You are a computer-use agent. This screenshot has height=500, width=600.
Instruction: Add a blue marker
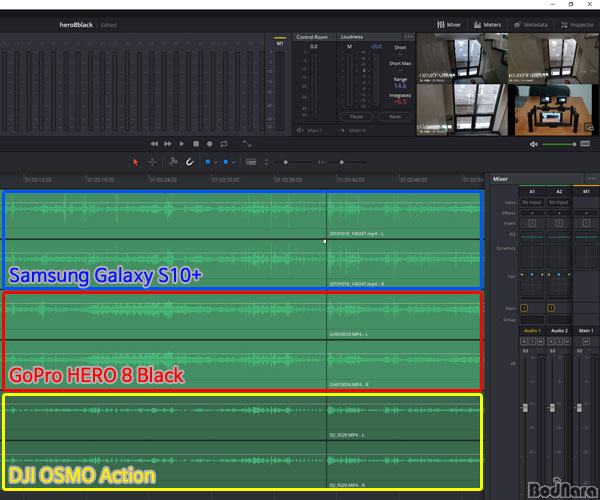226,162
